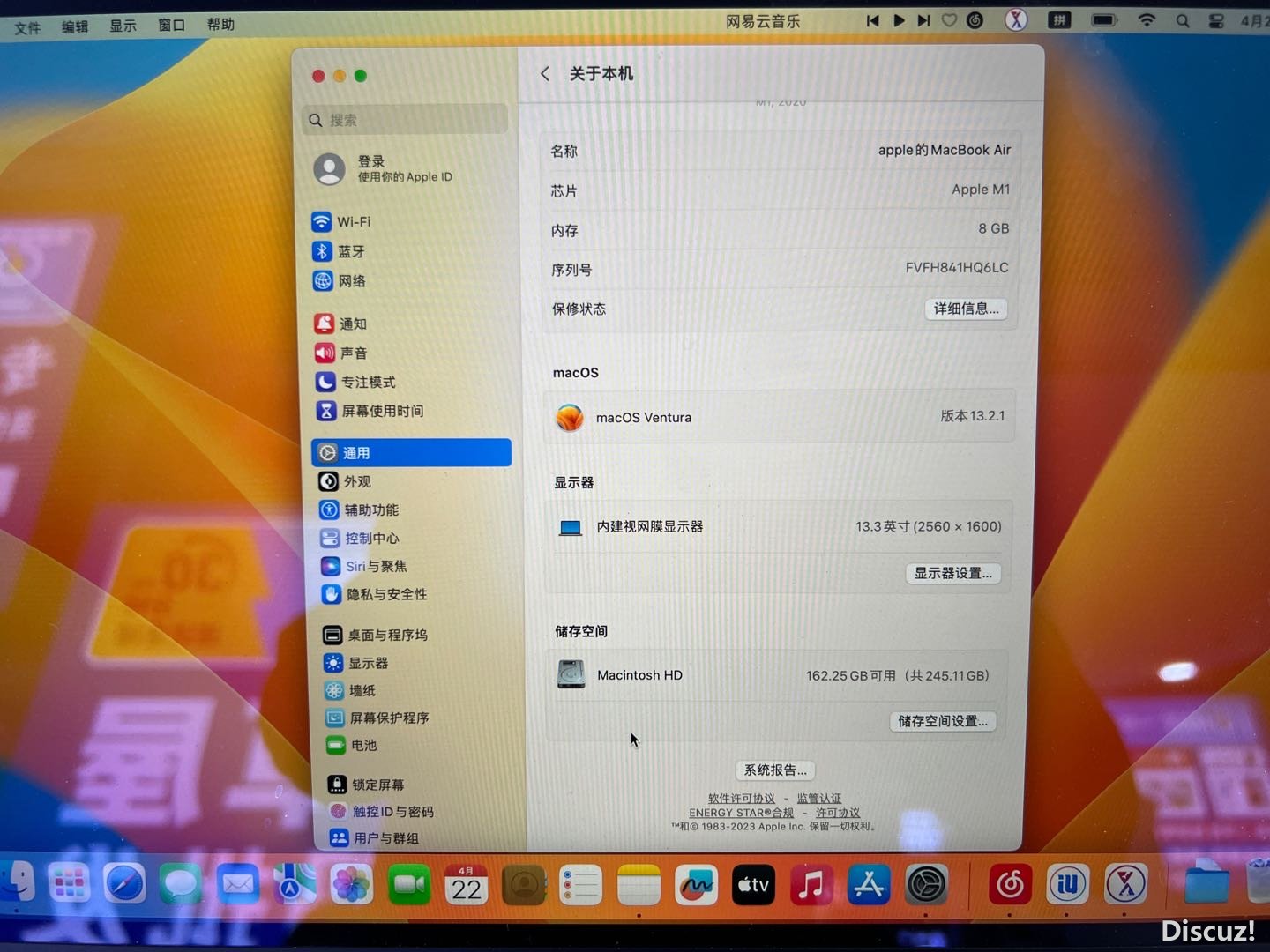
Task: Open Control Center (控制中心) settings
Action: (x=360, y=538)
